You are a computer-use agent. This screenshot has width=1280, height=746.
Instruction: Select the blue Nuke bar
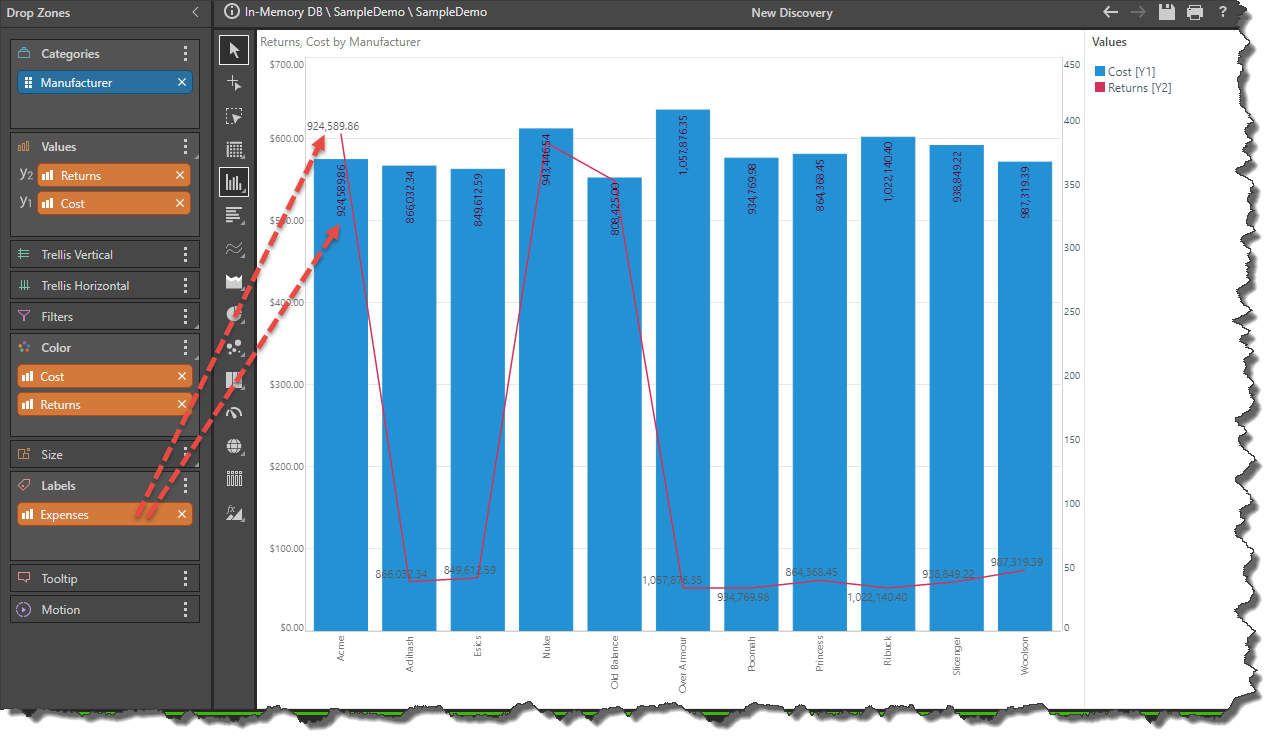(x=546, y=380)
